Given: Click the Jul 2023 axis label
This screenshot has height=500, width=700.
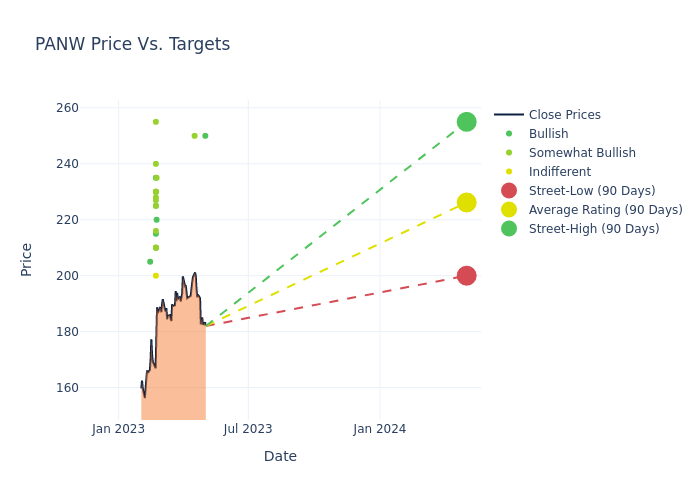Looking at the screenshot, I should (x=248, y=429).
